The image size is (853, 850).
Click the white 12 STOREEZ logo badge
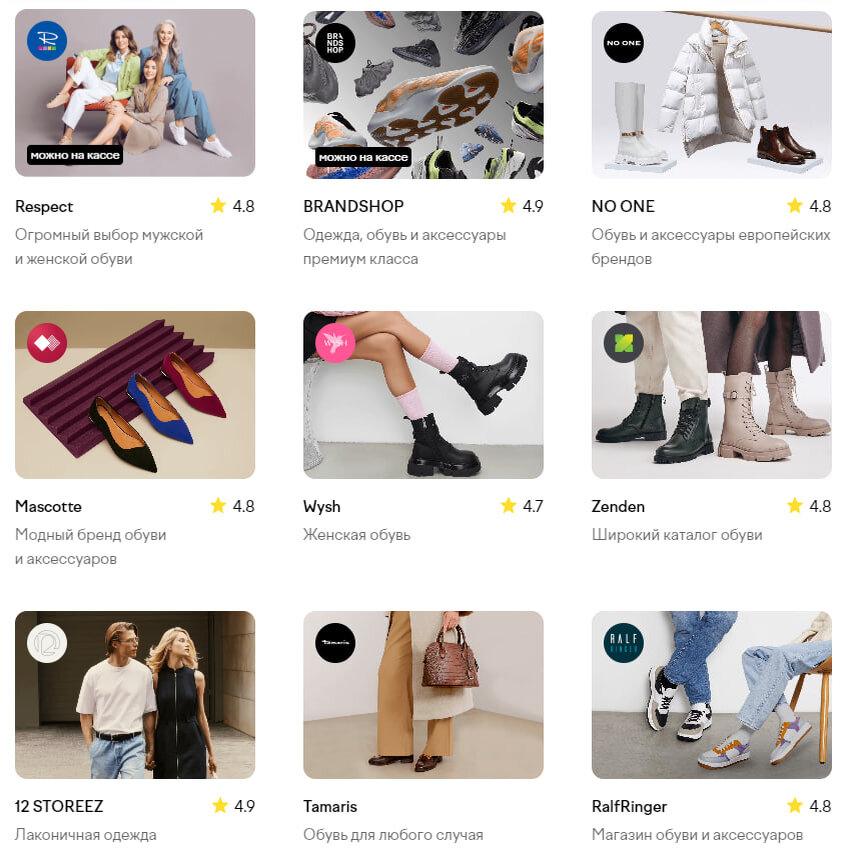click(47, 643)
